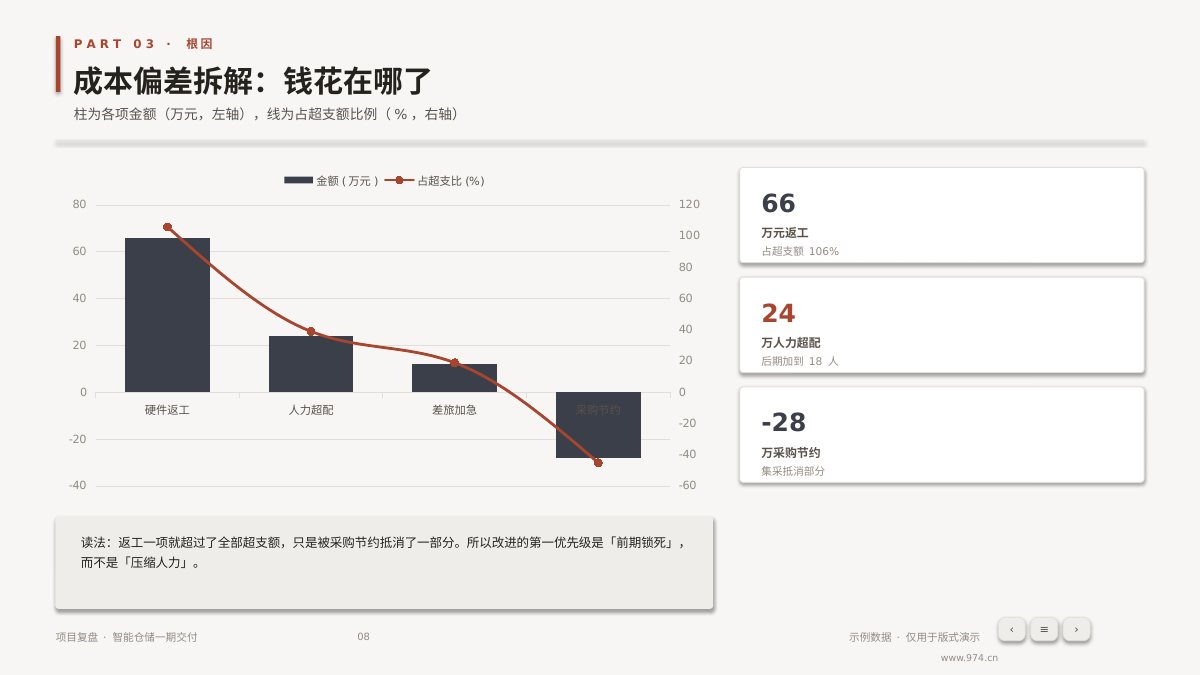Click the 差旅加急 bar in chart

[x=454, y=378]
